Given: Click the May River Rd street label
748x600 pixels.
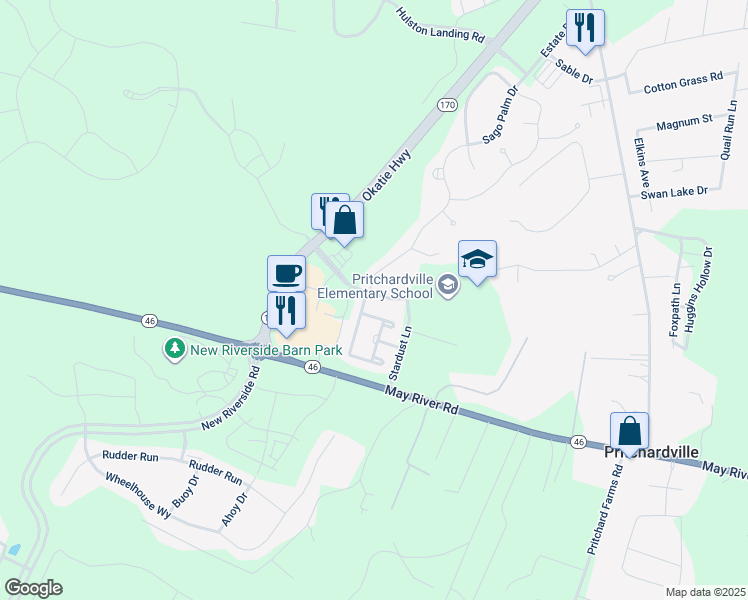Looking at the screenshot, I should [422, 401].
